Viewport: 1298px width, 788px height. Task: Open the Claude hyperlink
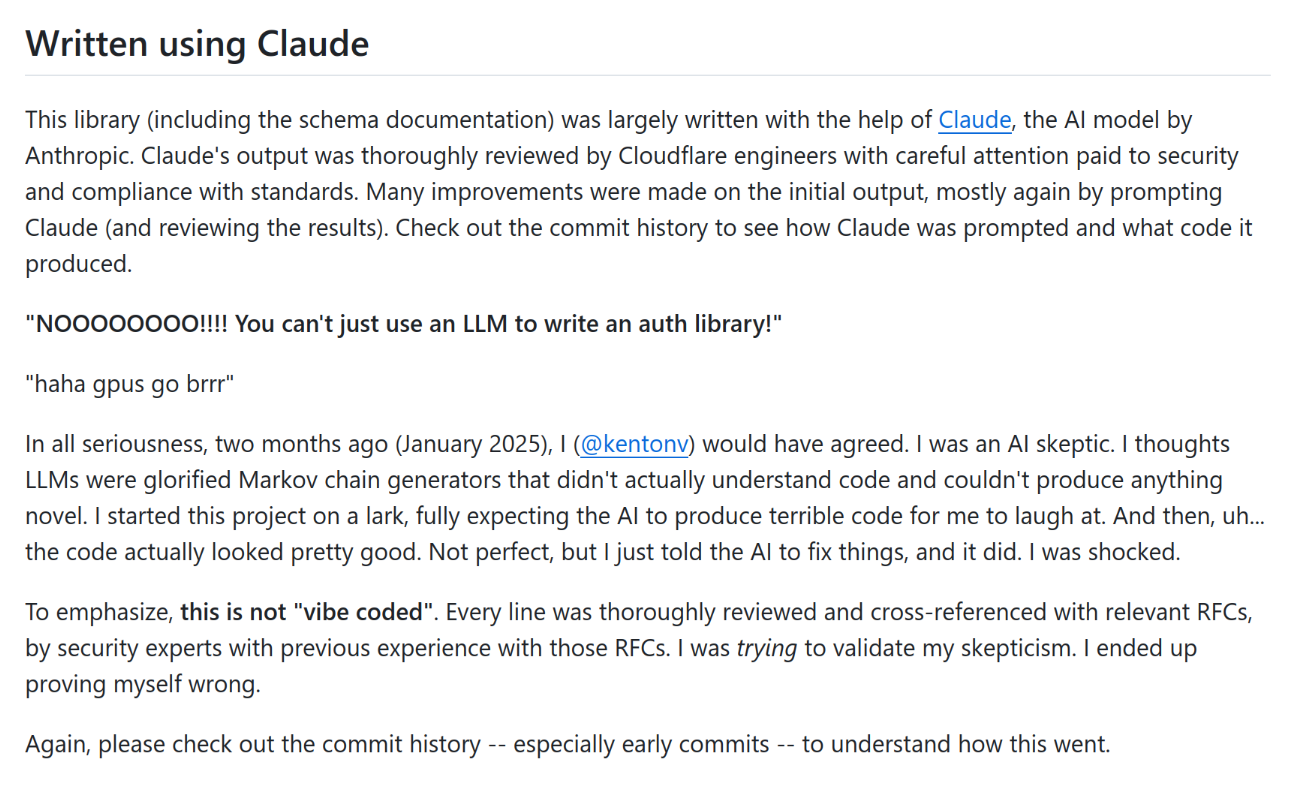click(974, 121)
